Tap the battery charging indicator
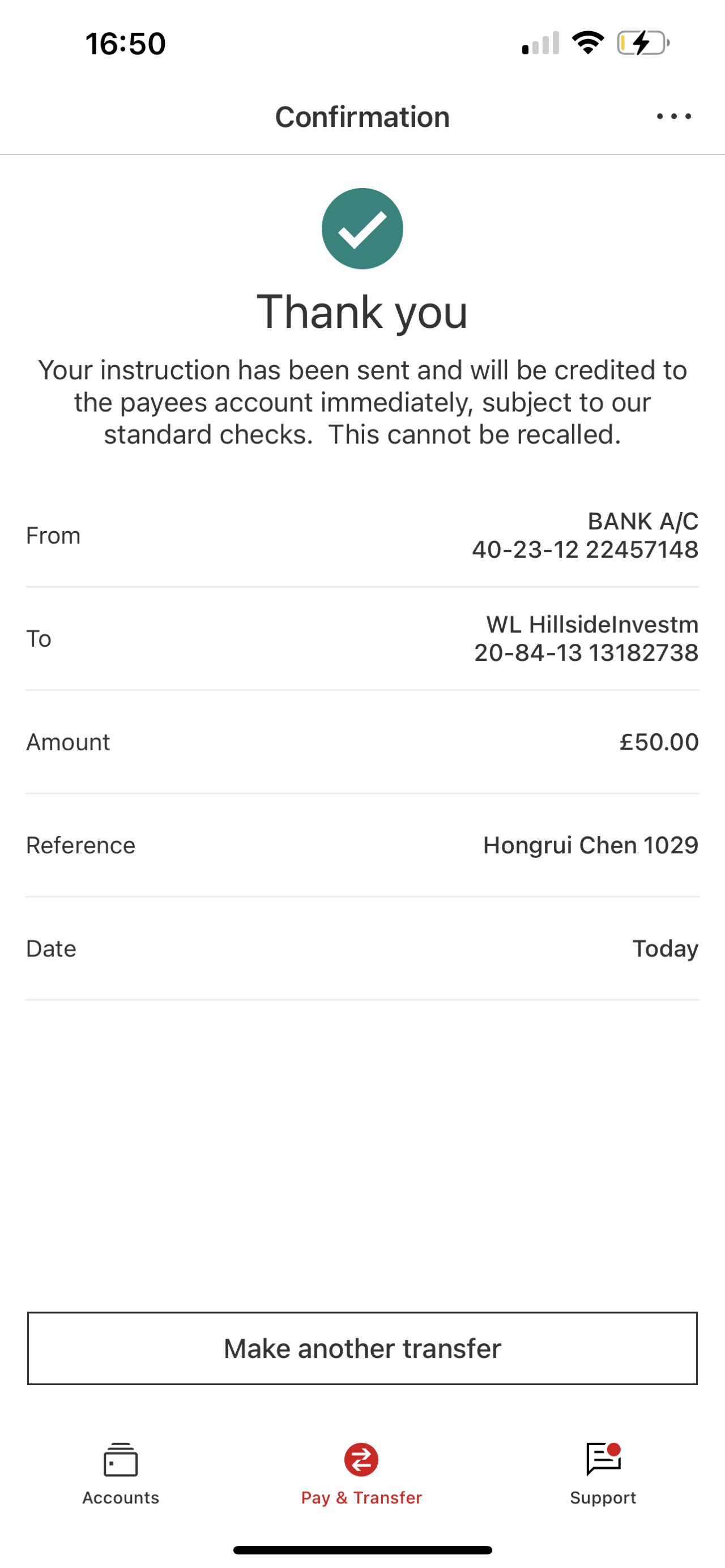This screenshot has height=1568, width=725. pos(643,43)
